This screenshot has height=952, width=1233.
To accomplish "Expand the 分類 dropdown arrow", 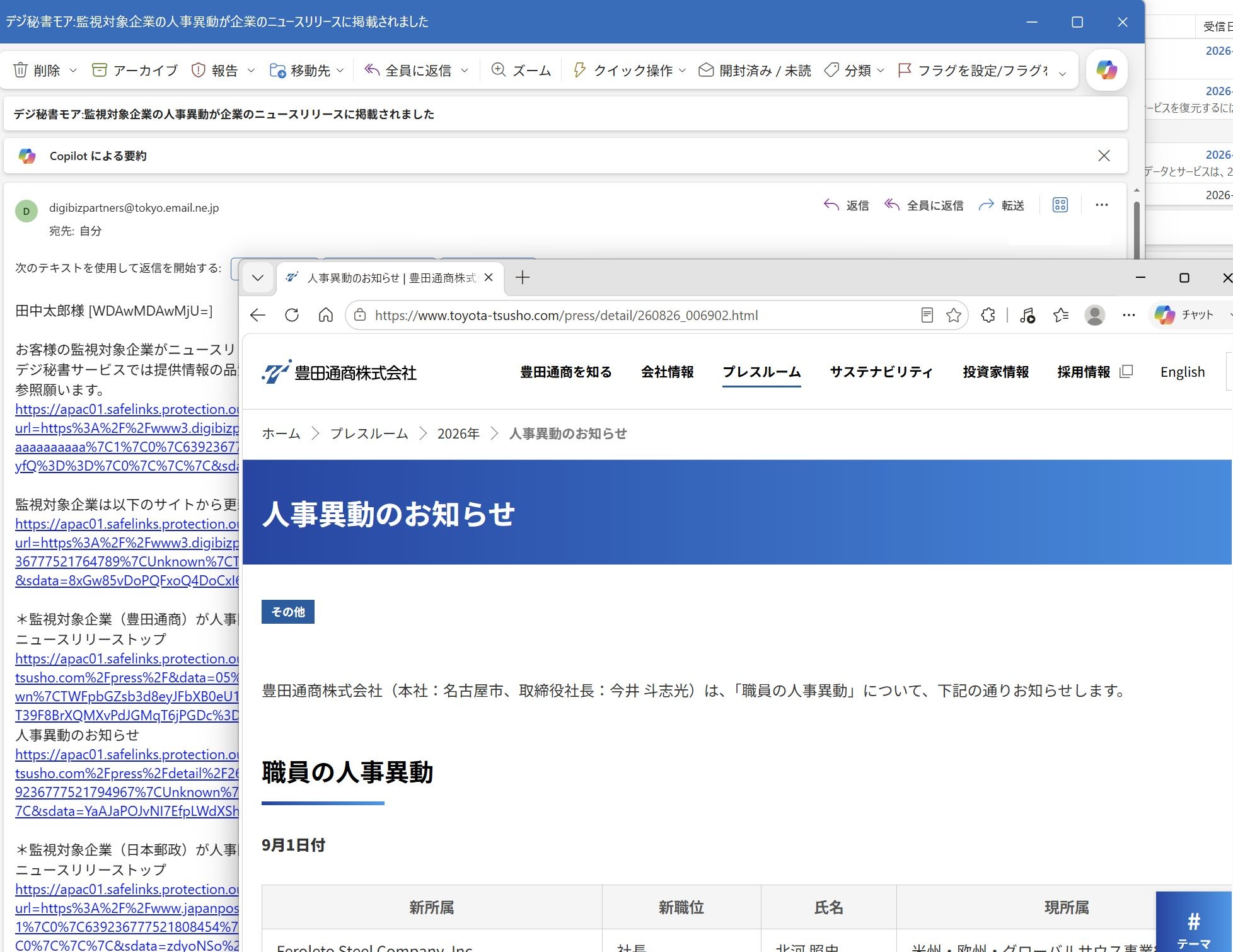I will tap(881, 71).
